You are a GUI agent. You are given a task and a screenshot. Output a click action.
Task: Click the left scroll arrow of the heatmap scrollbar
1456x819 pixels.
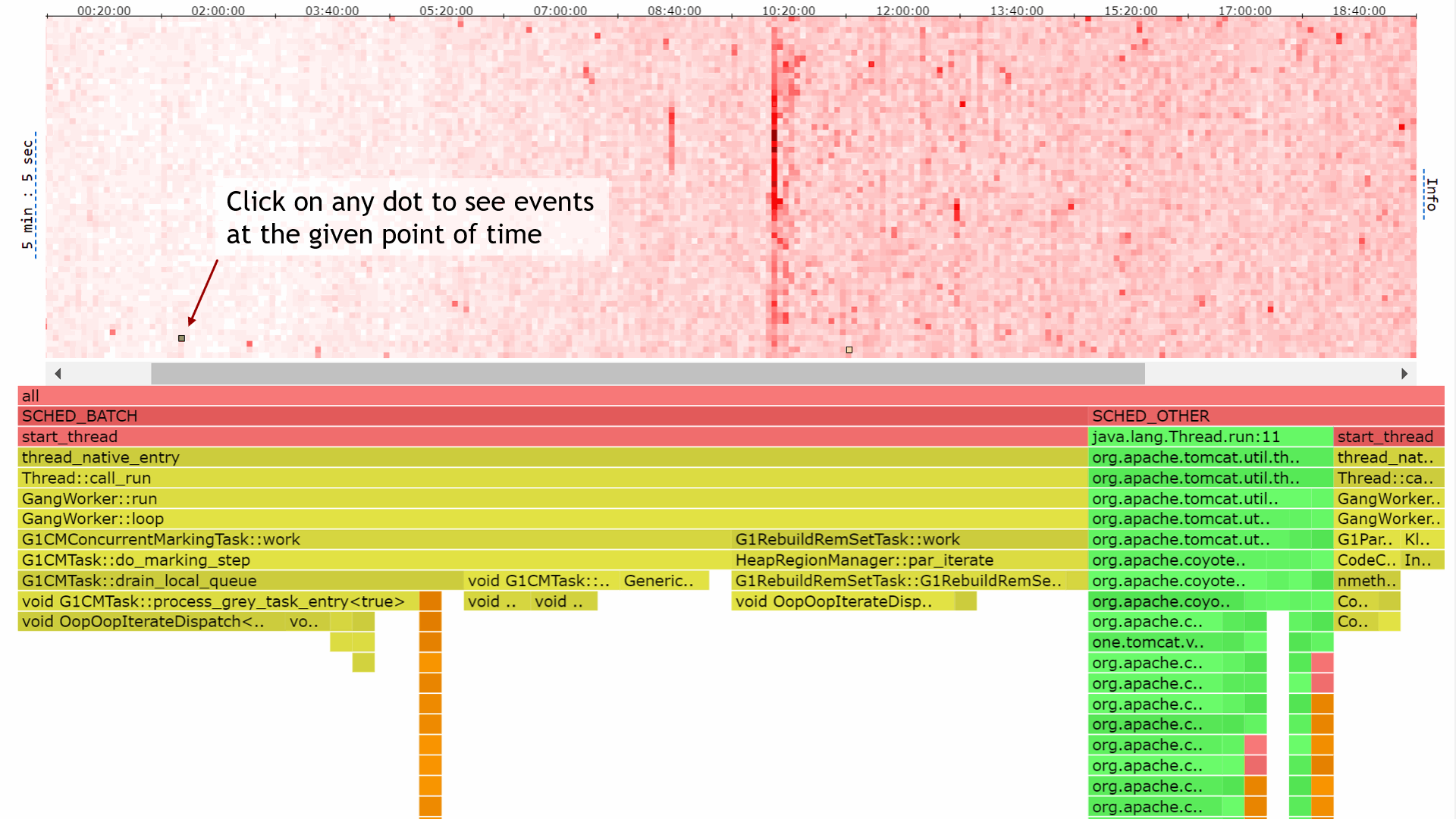(x=58, y=373)
